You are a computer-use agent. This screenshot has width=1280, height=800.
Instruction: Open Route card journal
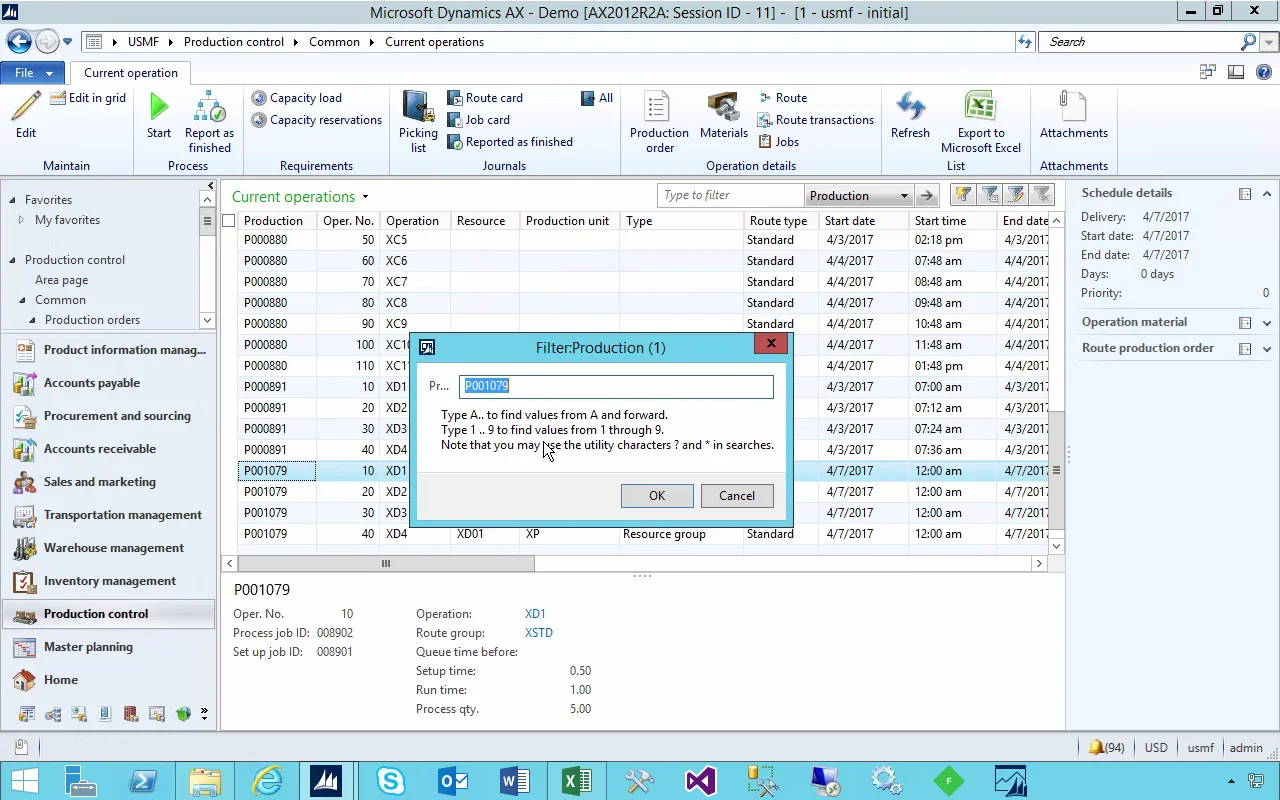pyautogui.click(x=485, y=98)
